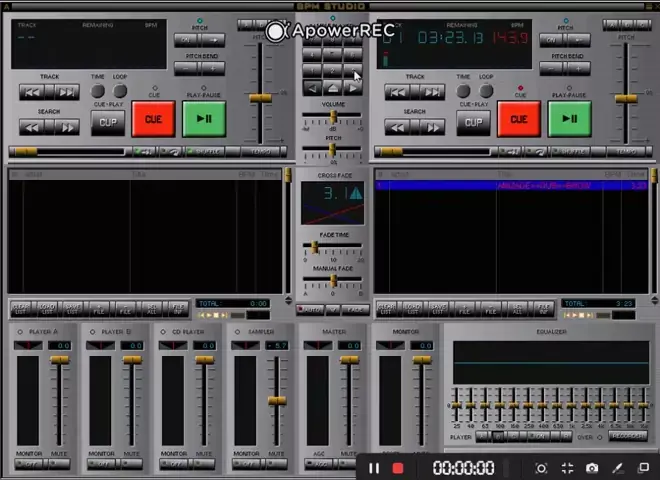
Task: Pause the ApowerREC screen recording
Action: pos(374,467)
